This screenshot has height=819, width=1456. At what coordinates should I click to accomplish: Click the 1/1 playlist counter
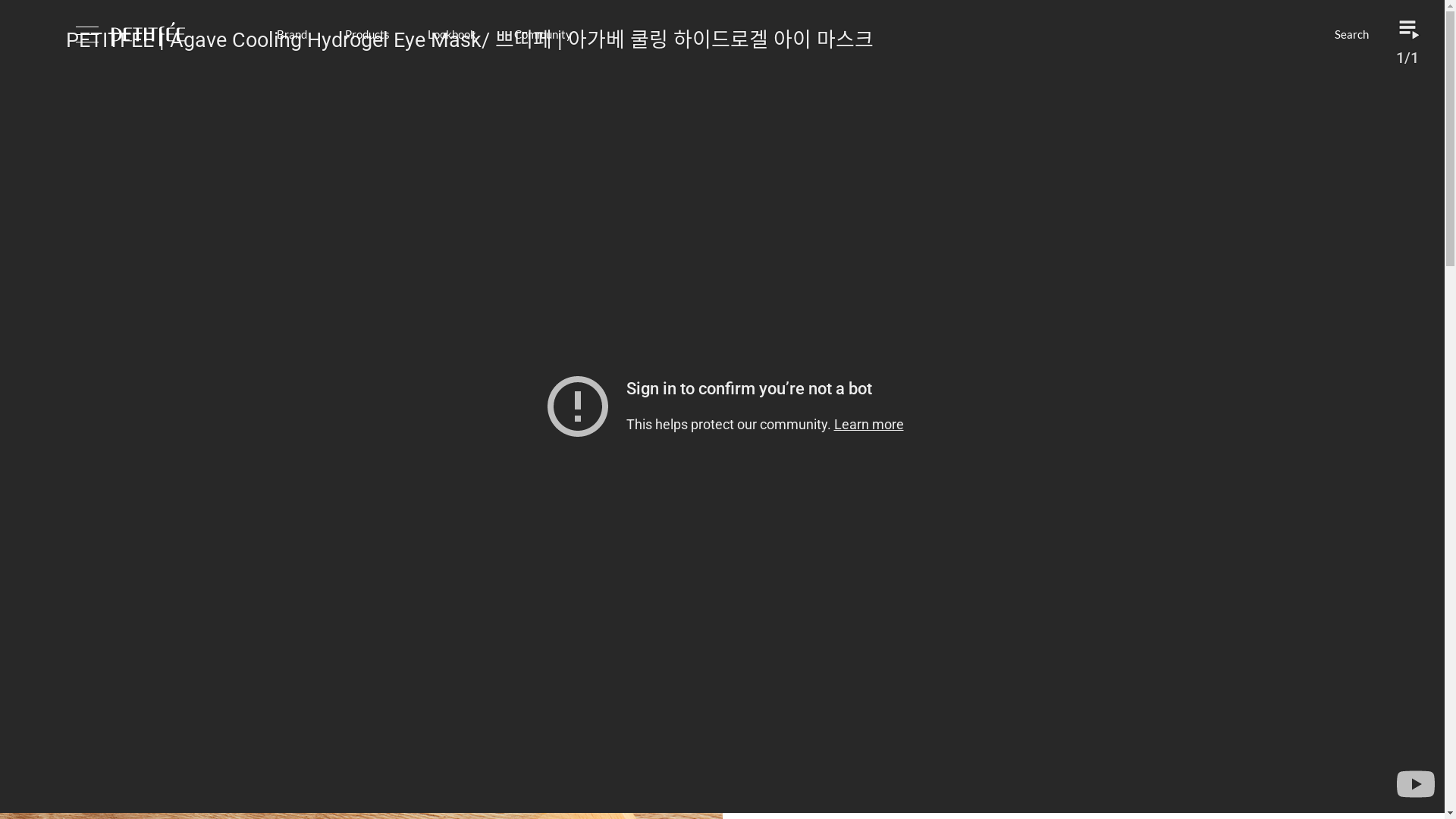1407,58
